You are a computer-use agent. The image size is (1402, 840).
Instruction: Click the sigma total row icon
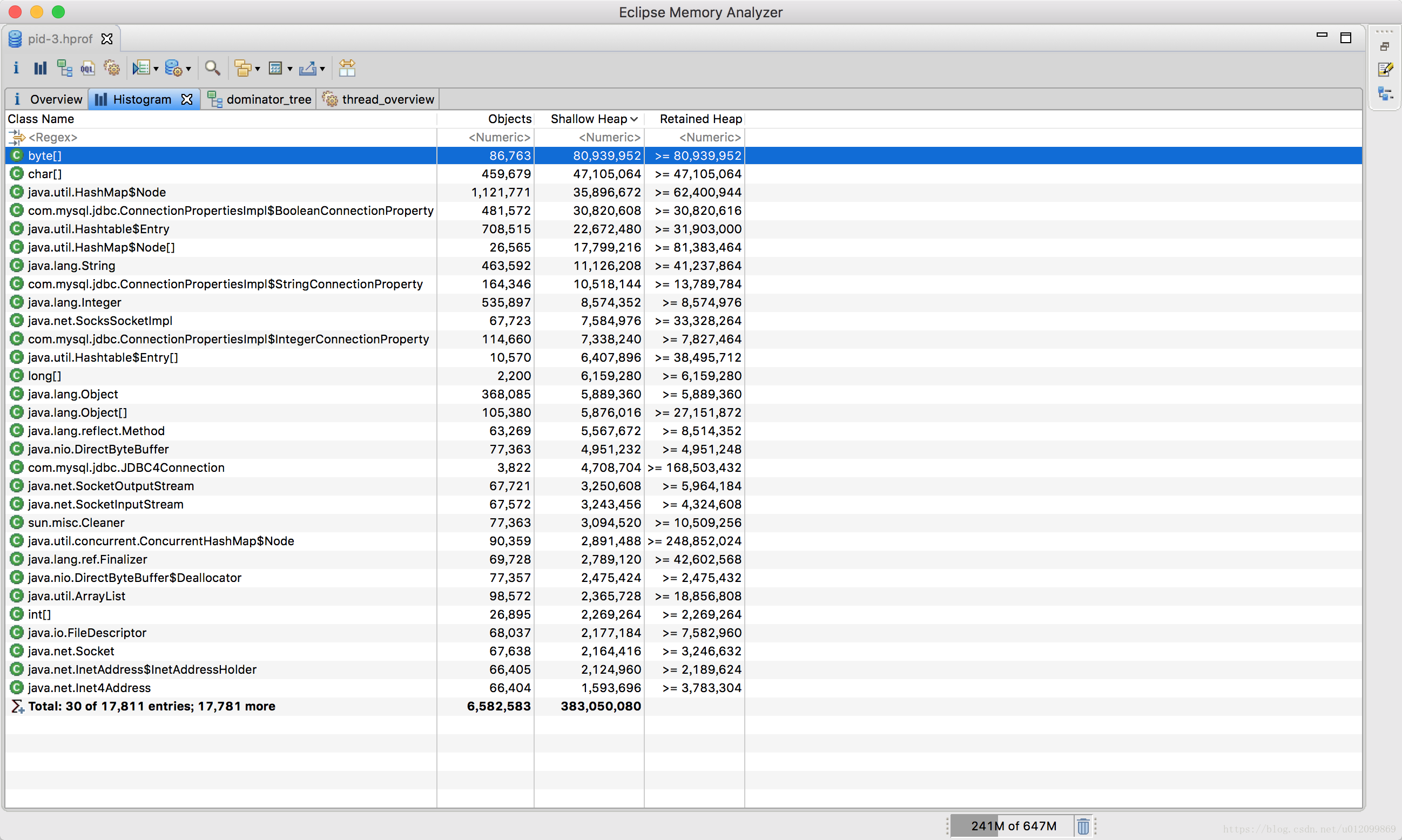(x=18, y=707)
